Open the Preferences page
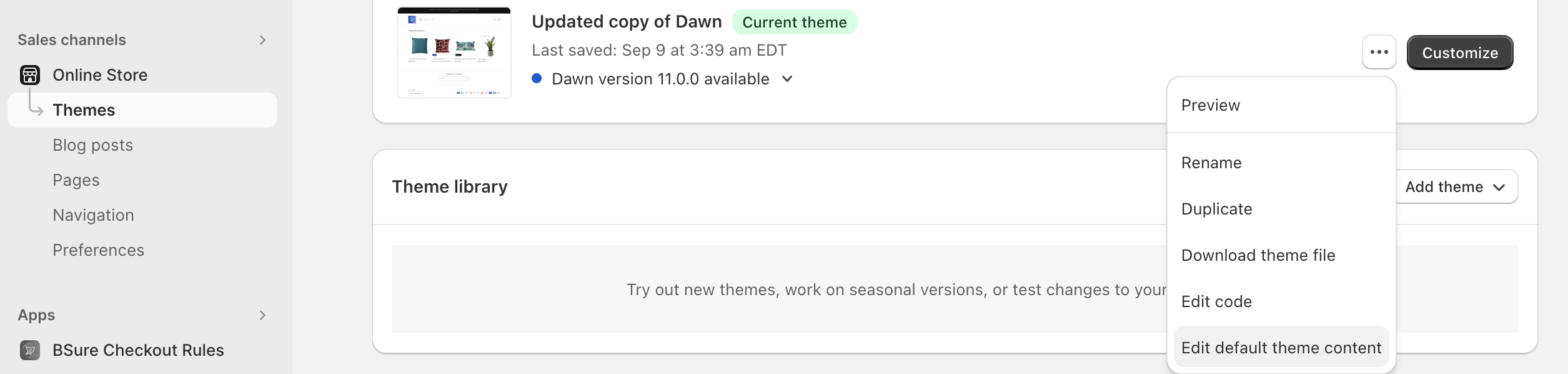 98,250
